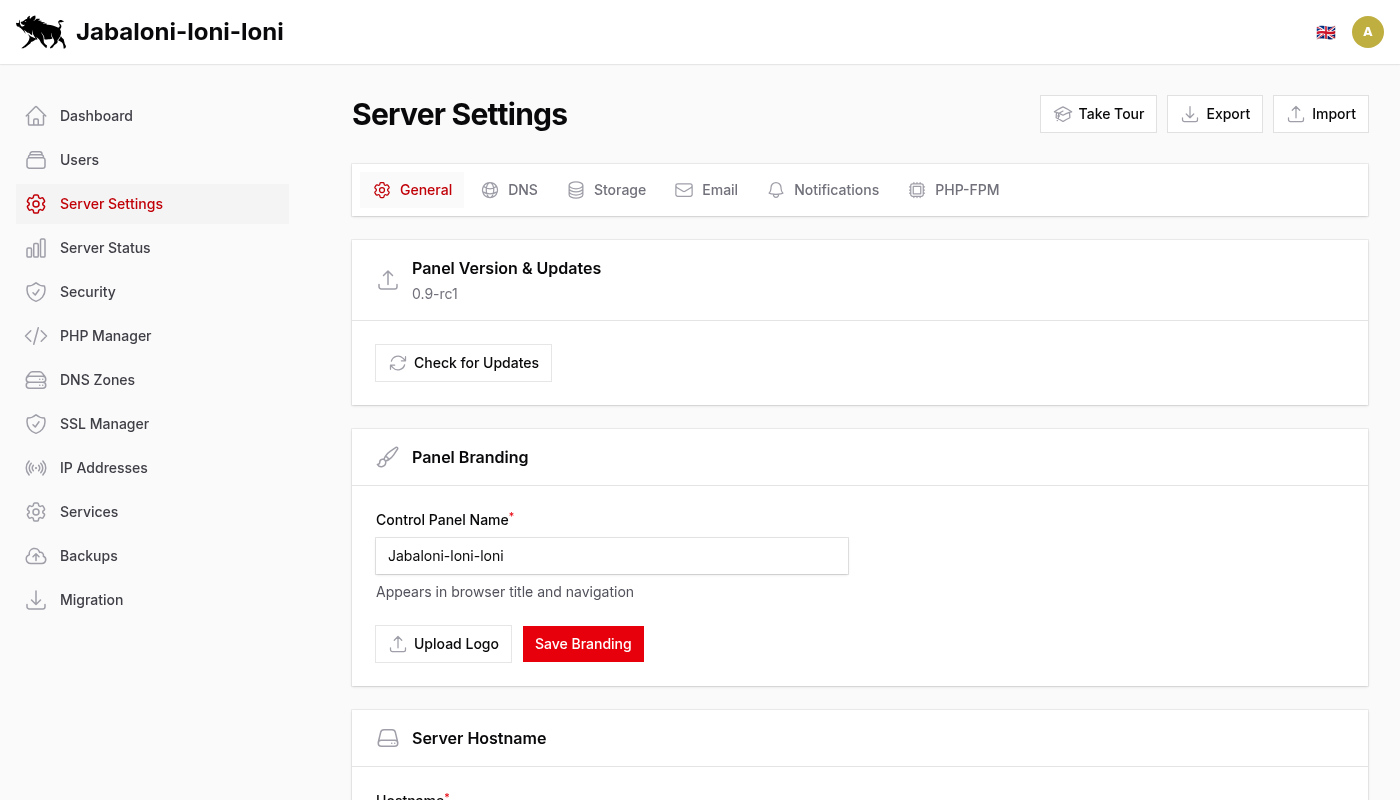
Task: Open the UK flag language selector
Action: (x=1326, y=31)
